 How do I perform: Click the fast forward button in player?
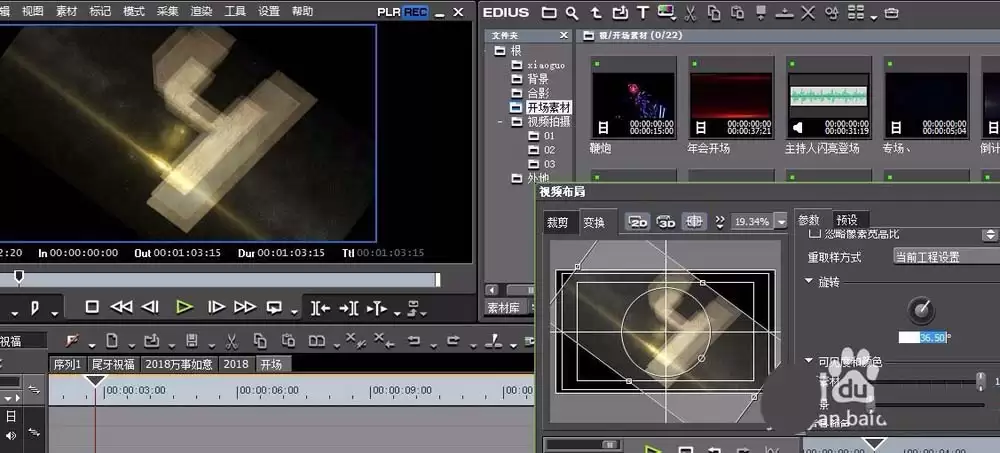coord(245,307)
